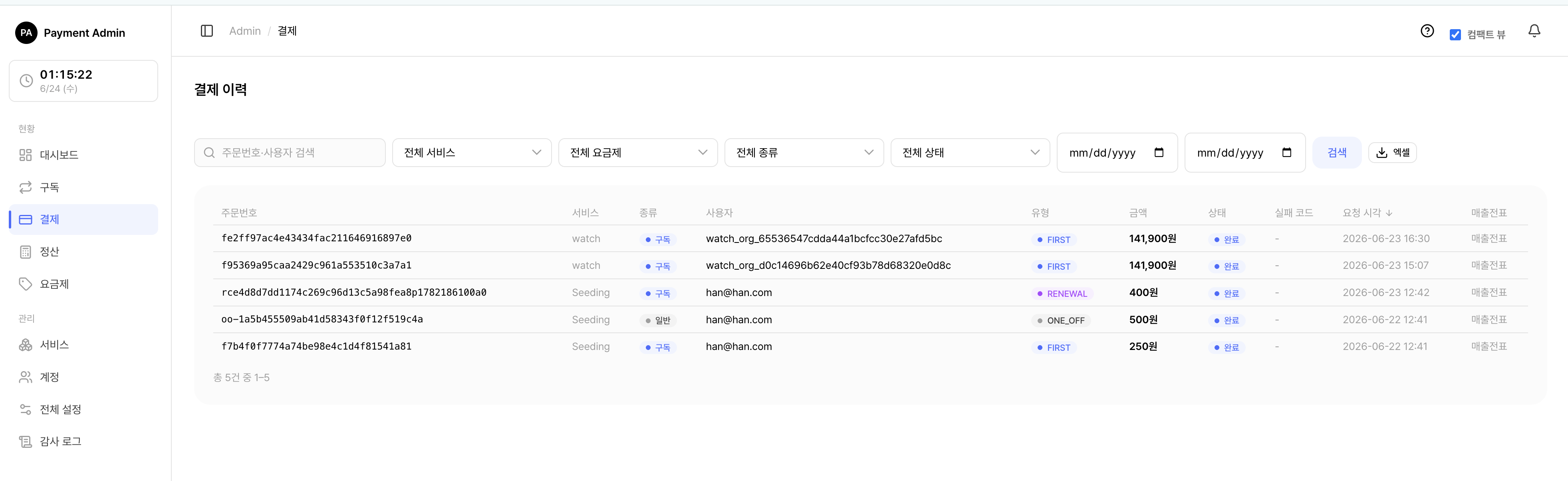Go to 감사 로그 menu item
Viewport: 1568px width, 481px height.
coord(84,442)
